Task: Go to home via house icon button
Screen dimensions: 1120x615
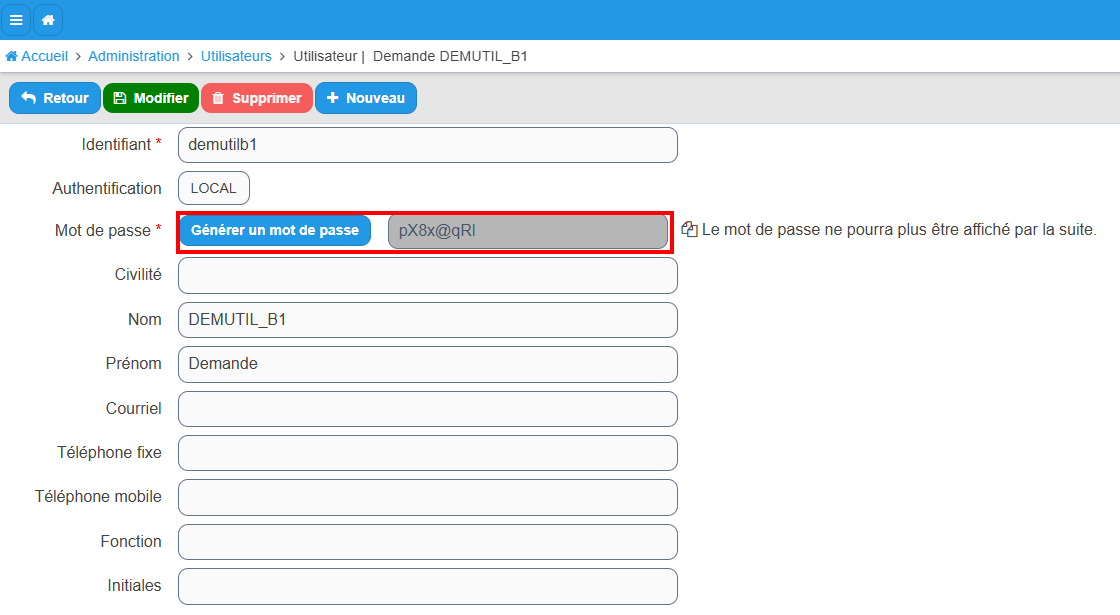Action: click(48, 20)
